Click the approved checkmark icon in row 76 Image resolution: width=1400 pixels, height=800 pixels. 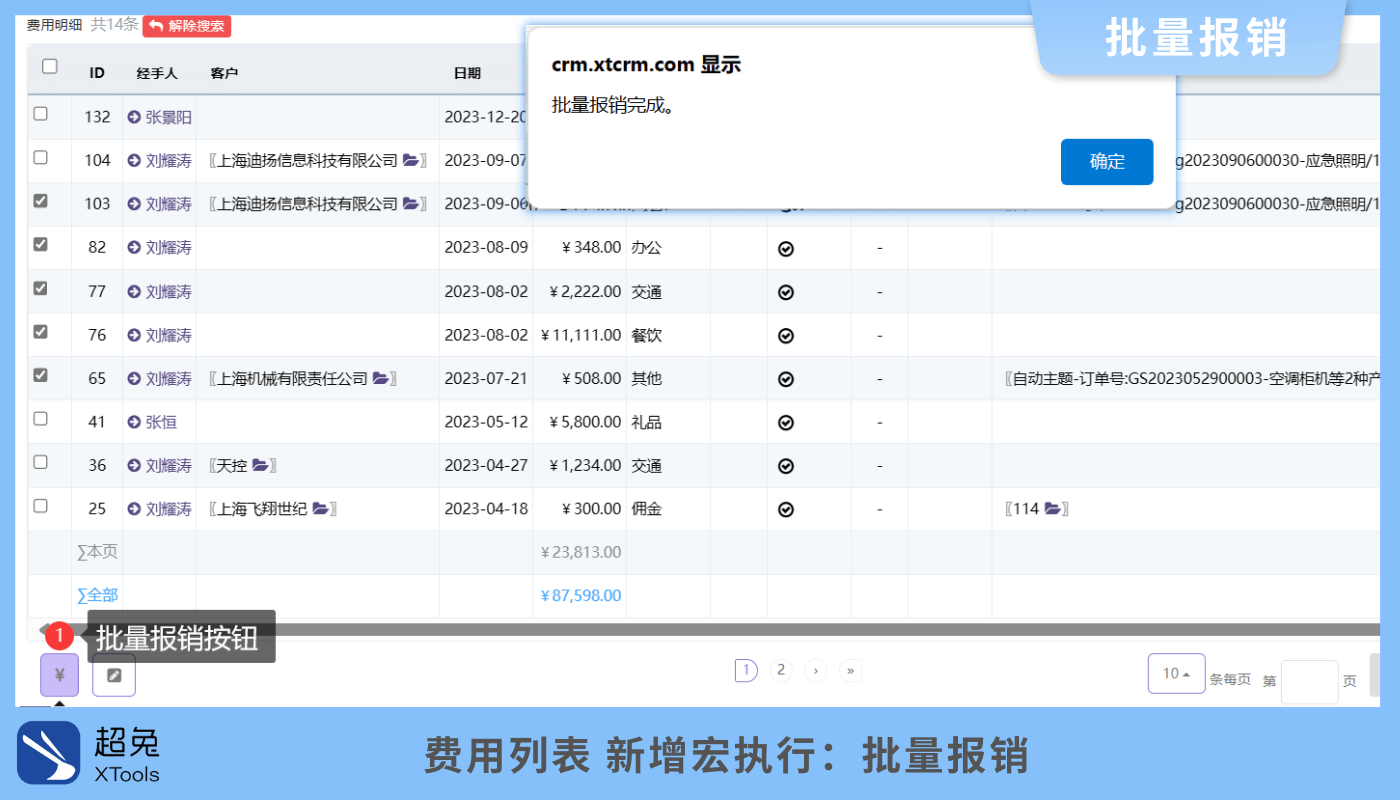786,335
